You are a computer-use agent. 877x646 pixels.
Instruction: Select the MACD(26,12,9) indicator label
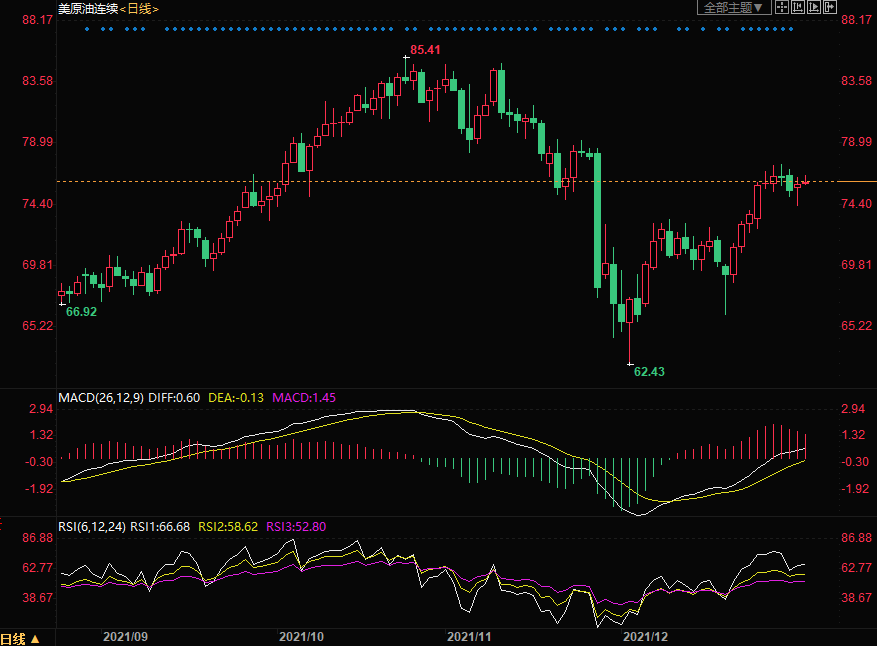click(101, 397)
